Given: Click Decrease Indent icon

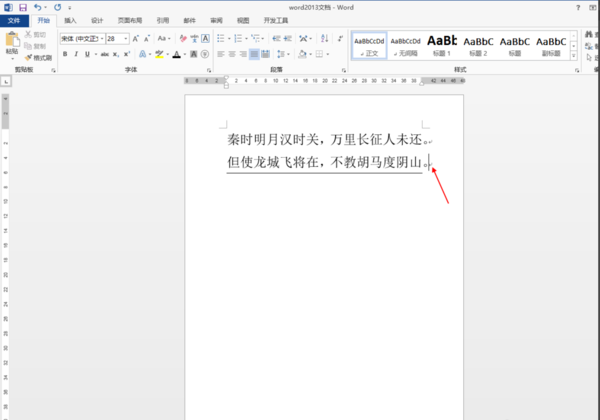Looking at the screenshot, I should coord(276,39).
